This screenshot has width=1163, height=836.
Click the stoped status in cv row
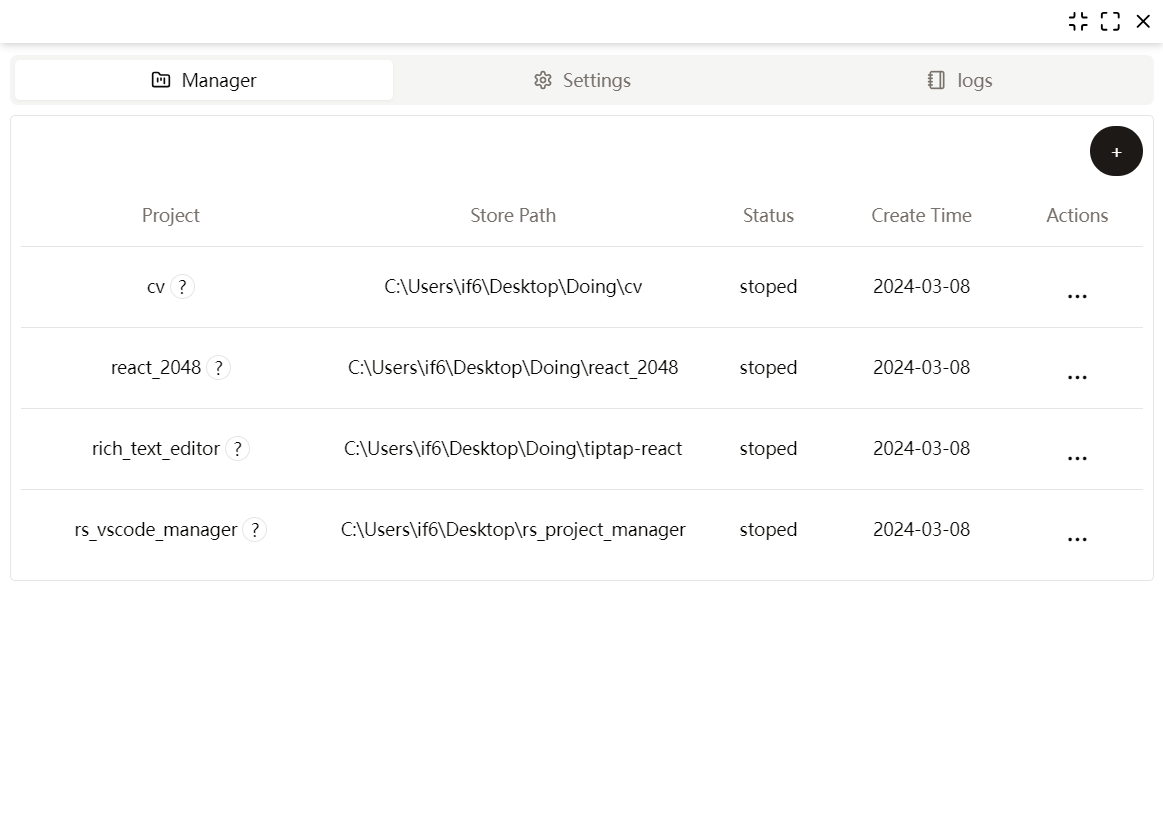click(768, 286)
